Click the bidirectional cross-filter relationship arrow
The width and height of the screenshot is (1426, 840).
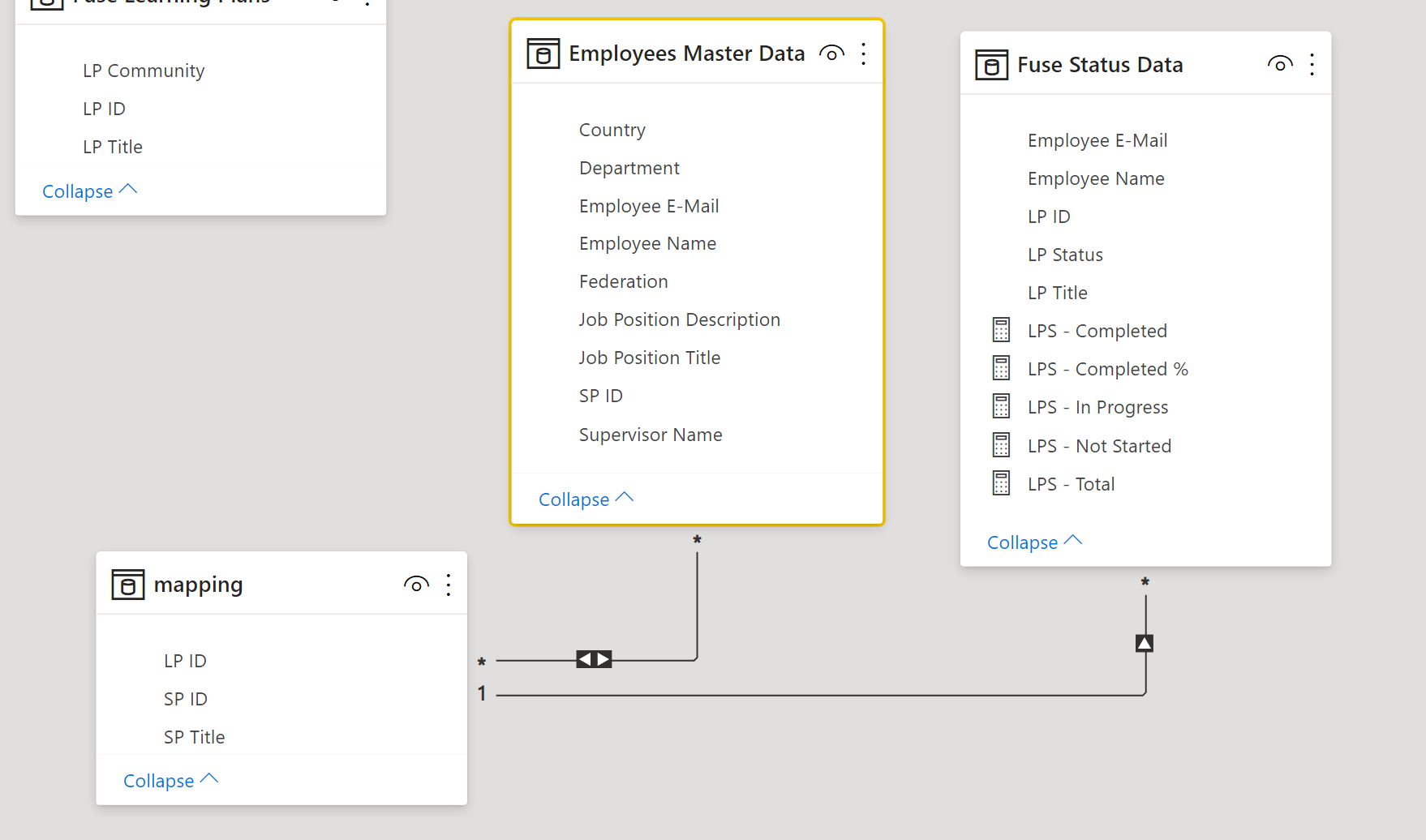[594, 659]
